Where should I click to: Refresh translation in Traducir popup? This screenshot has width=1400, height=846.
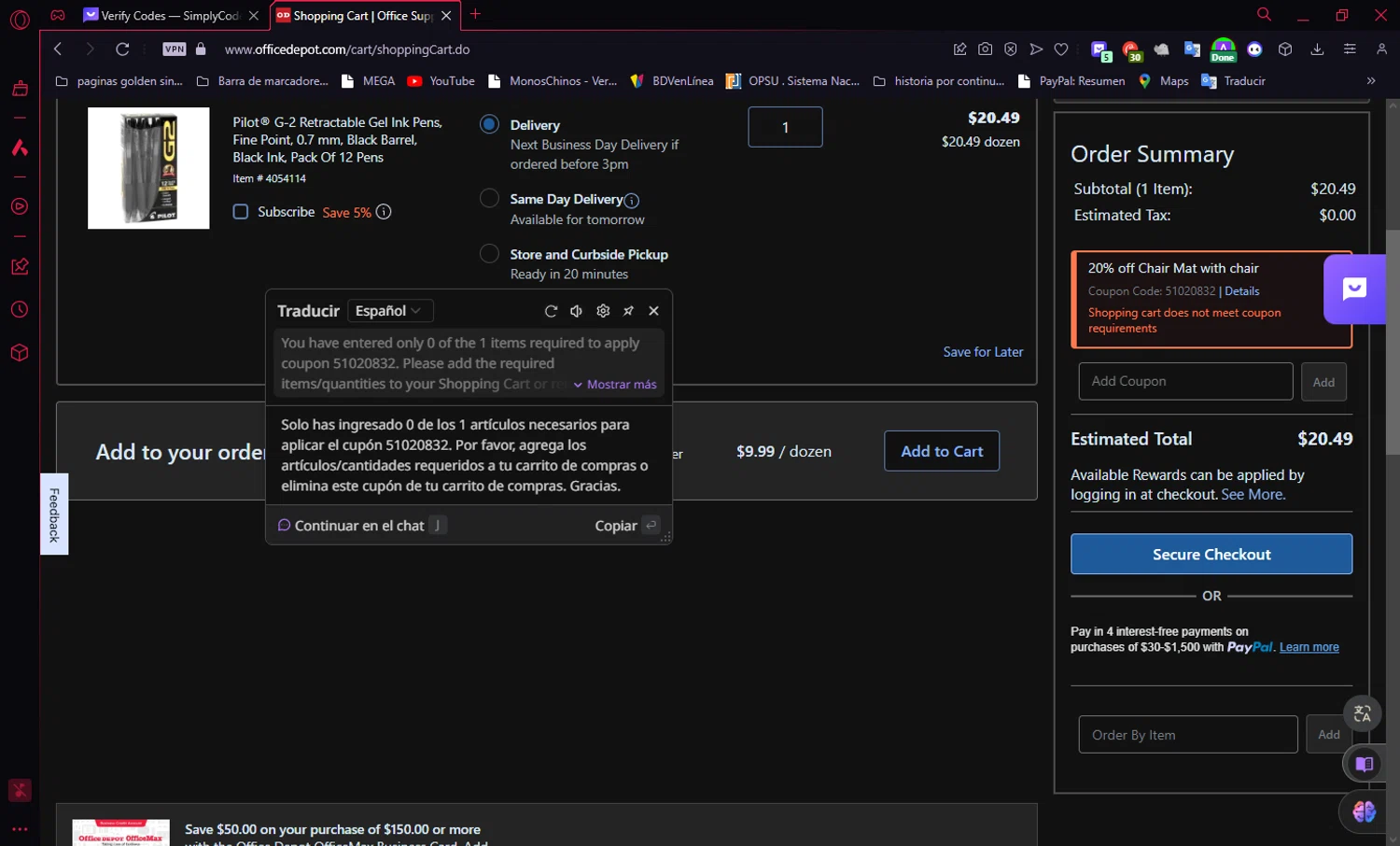pyautogui.click(x=551, y=311)
